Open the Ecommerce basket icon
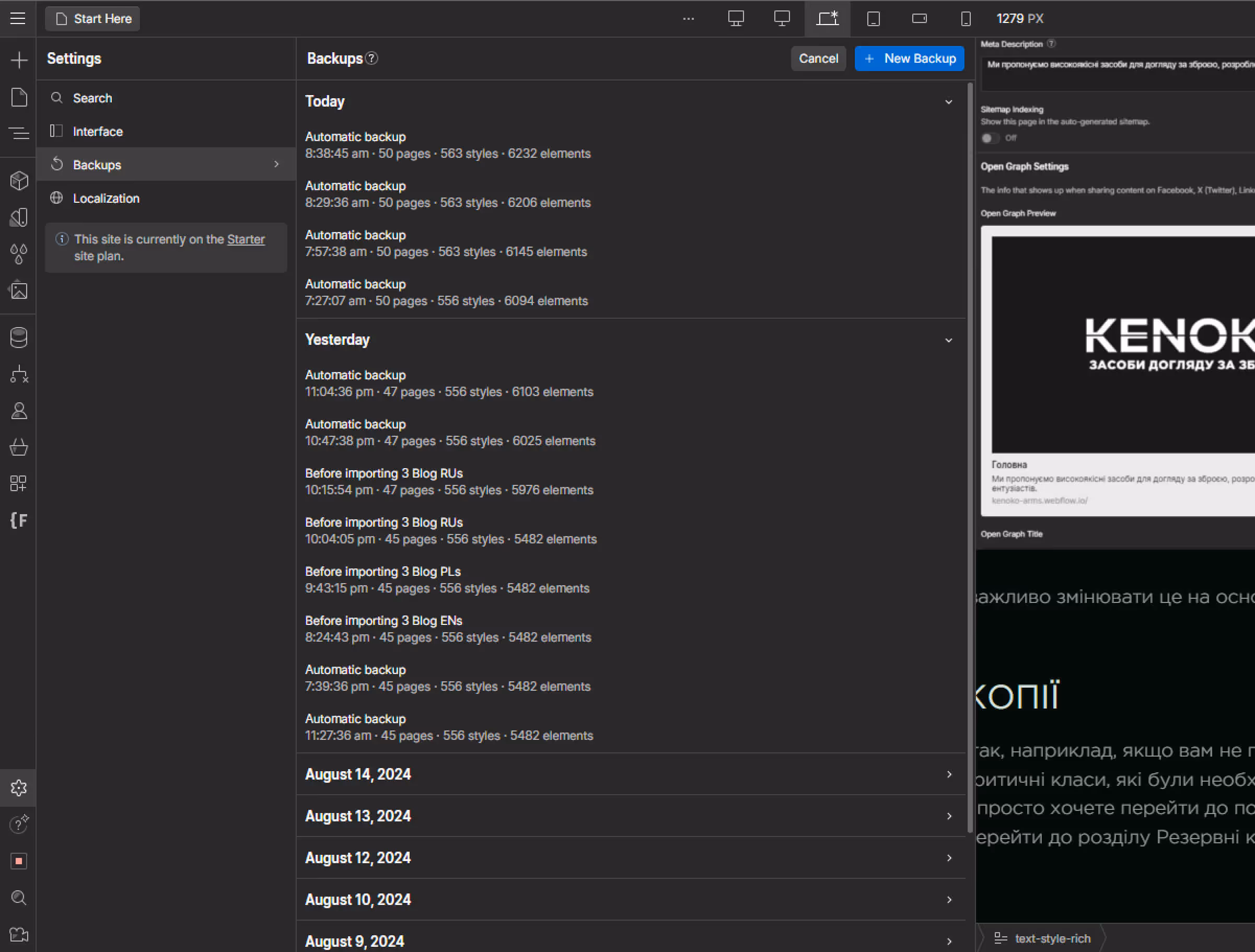Image resolution: width=1255 pixels, height=952 pixels. (x=19, y=447)
